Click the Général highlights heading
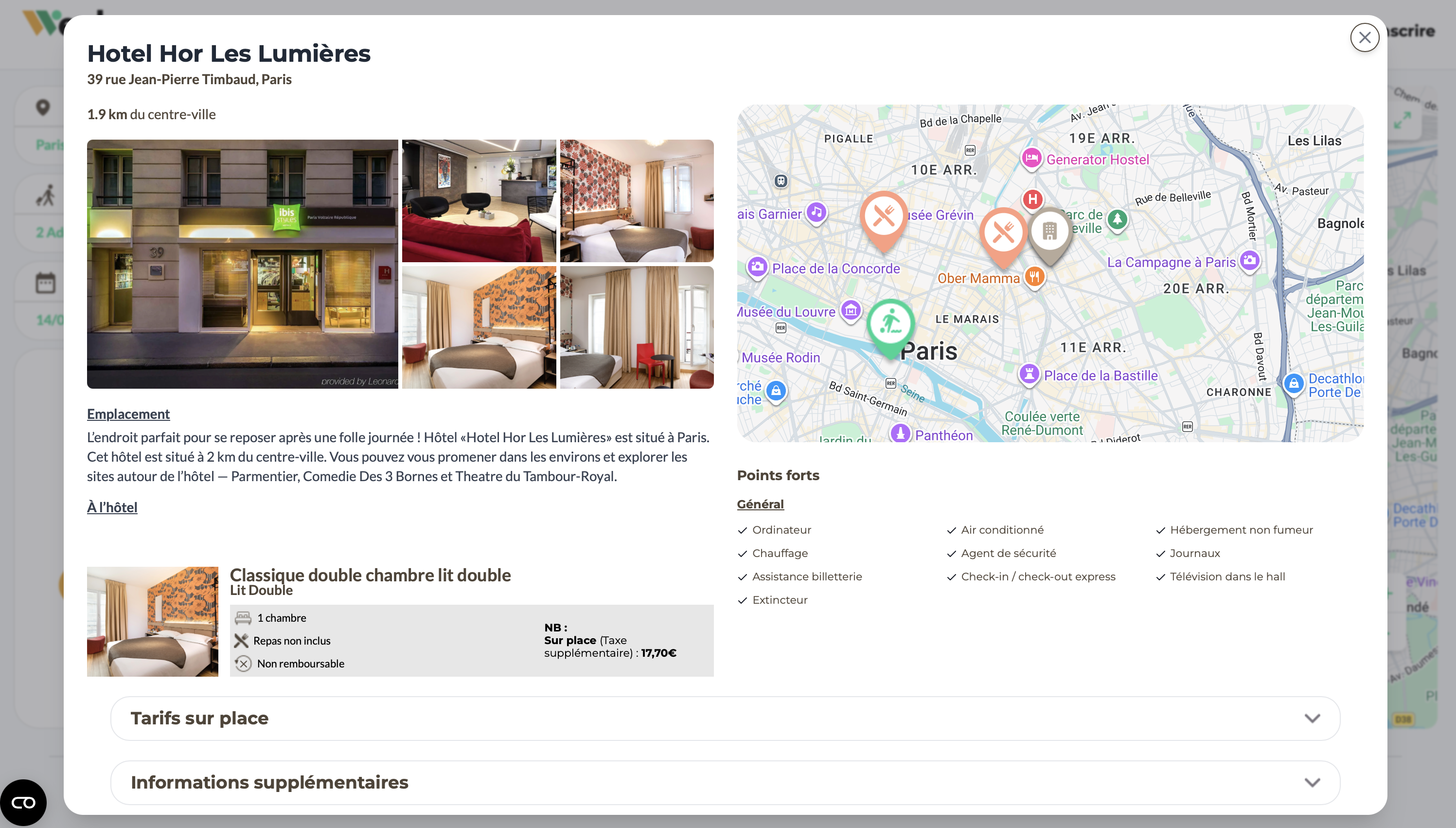This screenshot has height=828, width=1456. (760, 504)
